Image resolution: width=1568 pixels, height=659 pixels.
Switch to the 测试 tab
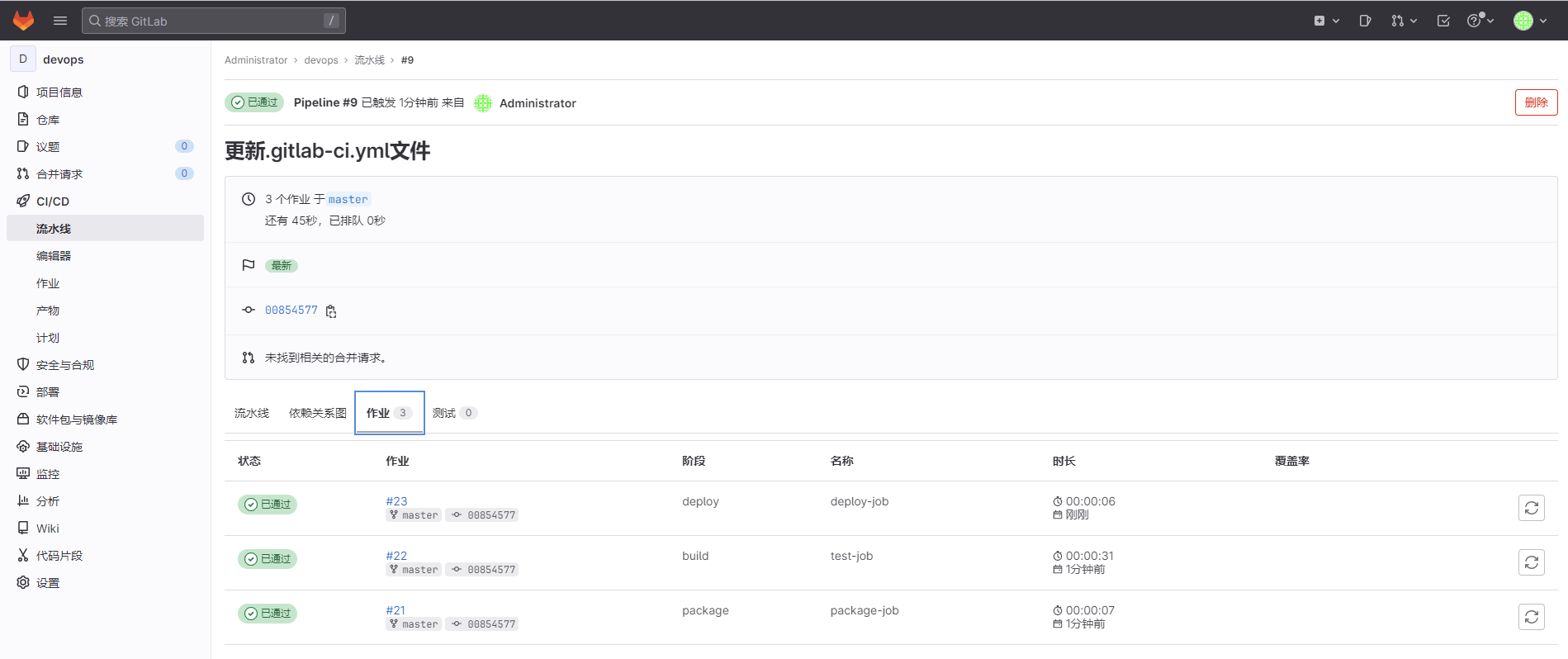(x=453, y=413)
